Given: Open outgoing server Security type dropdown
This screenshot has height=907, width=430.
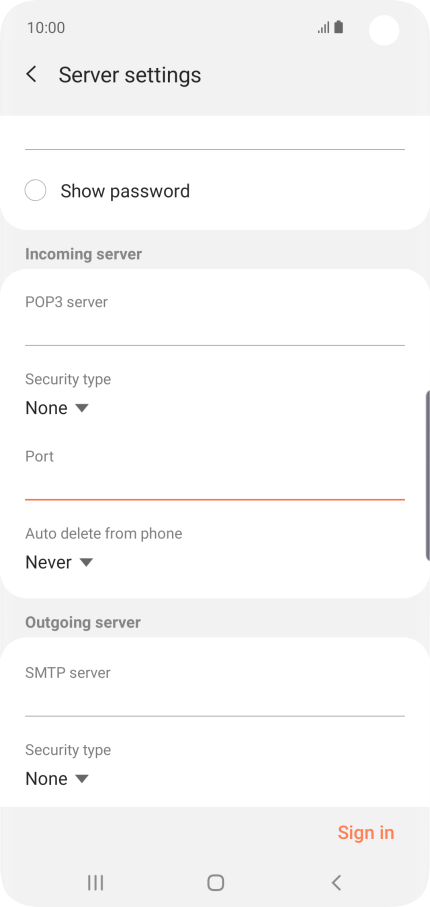Looking at the screenshot, I should [x=57, y=779].
